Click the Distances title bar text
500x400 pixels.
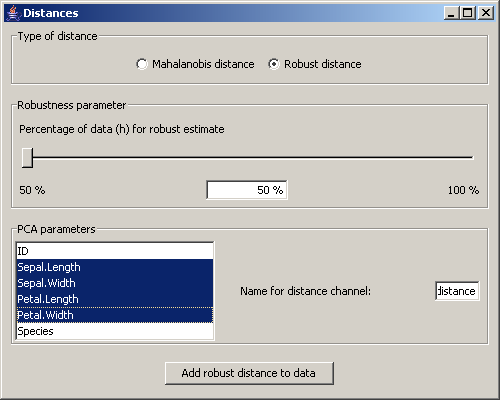(x=51, y=13)
